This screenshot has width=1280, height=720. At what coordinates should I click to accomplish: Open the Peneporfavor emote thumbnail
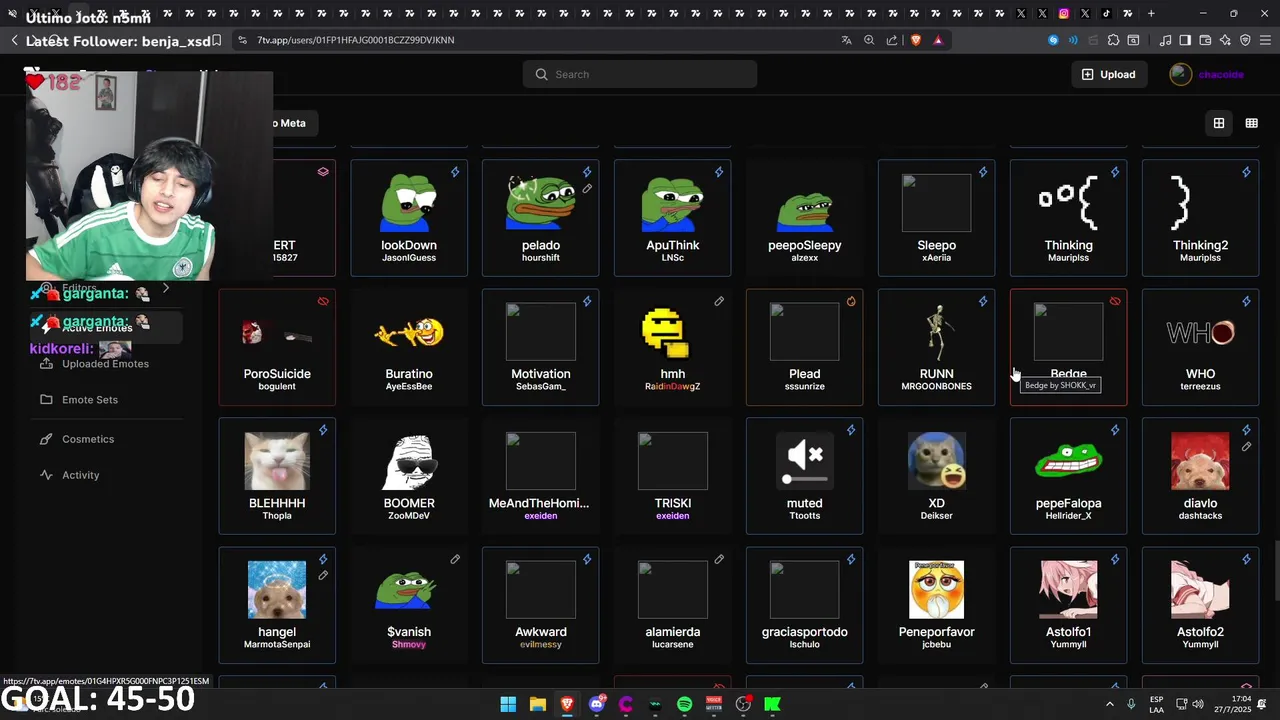937,590
